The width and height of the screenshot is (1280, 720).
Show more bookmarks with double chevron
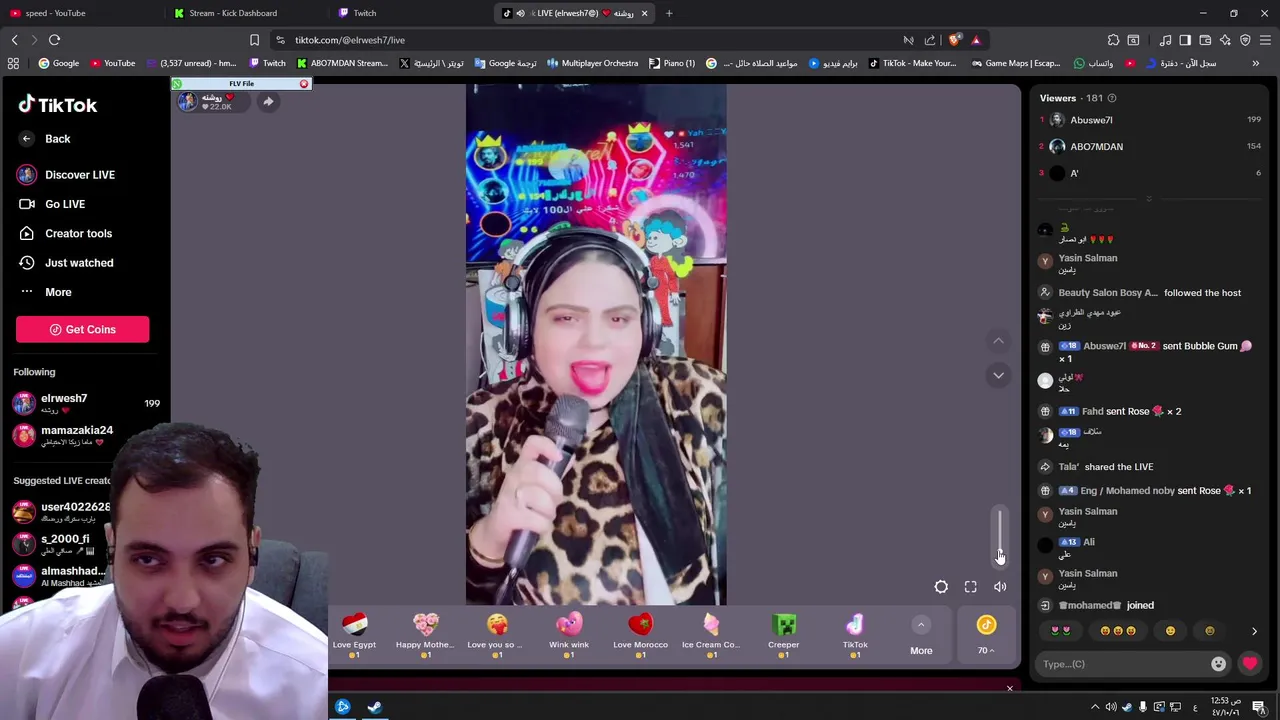[1256, 63]
